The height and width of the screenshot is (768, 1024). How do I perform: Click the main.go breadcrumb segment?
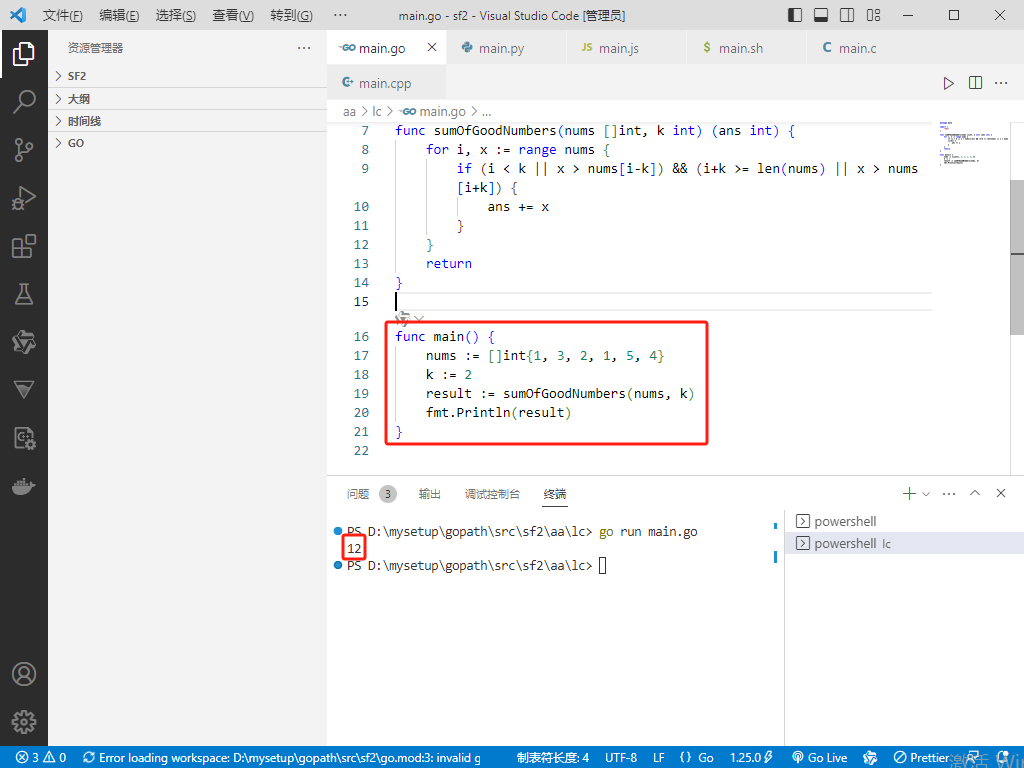pos(432,112)
